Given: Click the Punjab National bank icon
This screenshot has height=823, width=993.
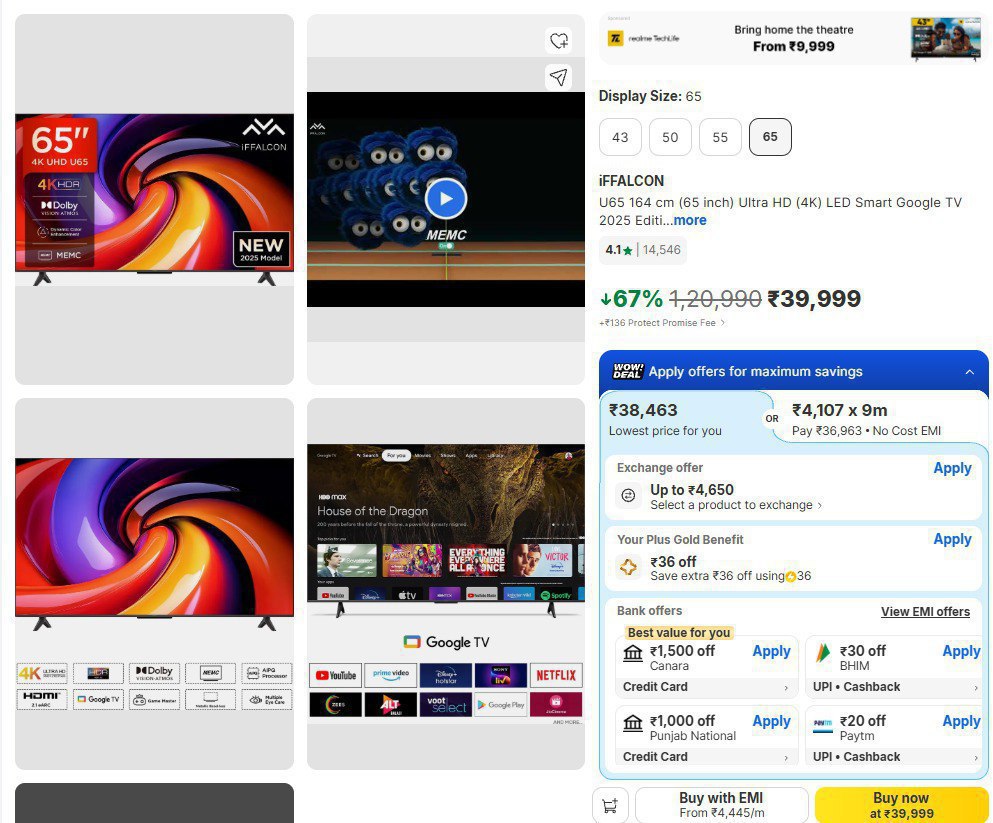Looking at the screenshot, I should click(633, 723).
